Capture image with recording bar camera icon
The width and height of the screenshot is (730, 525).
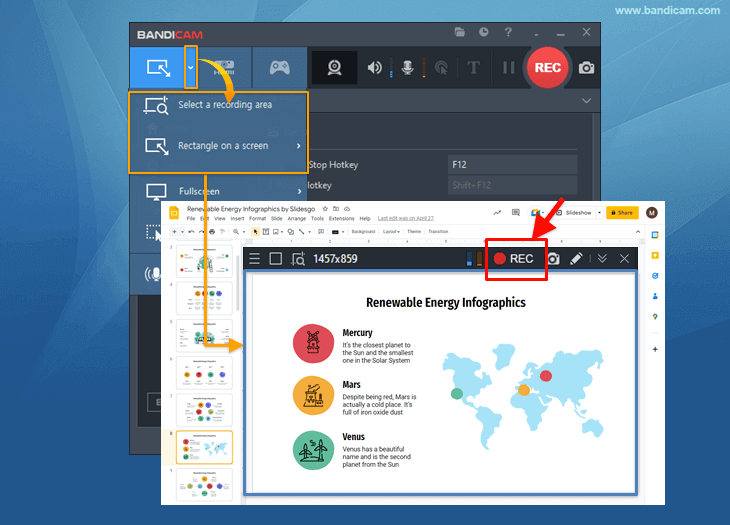pos(553,259)
